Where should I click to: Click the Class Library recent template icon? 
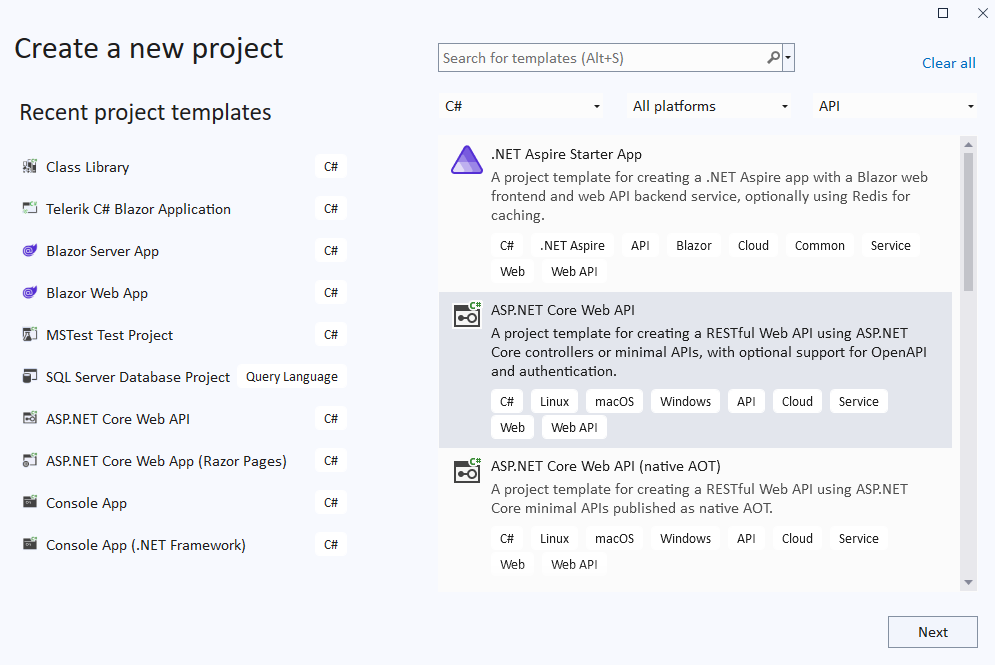[29, 167]
